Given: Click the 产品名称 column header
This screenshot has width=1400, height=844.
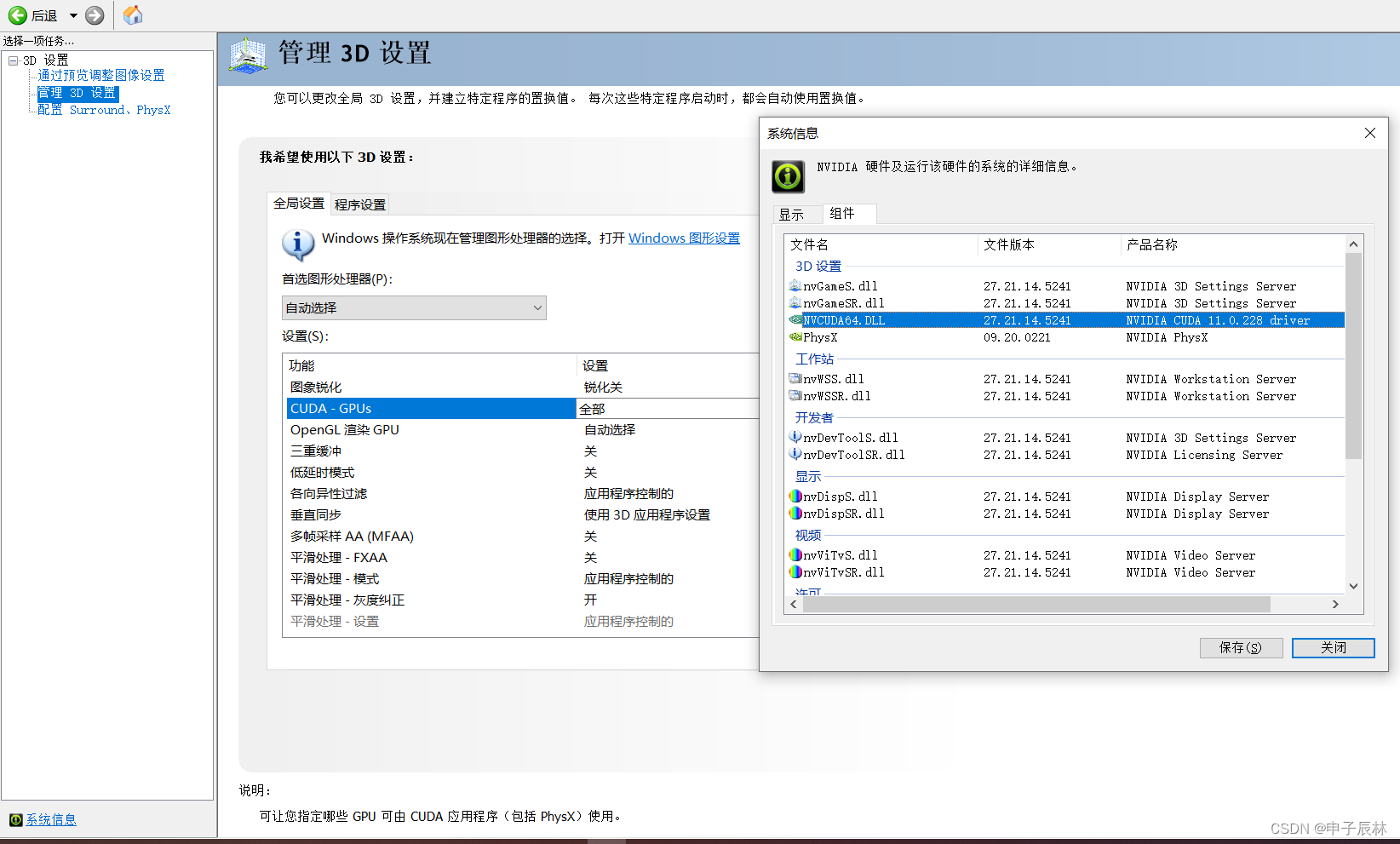Looking at the screenshot, I should click(1233, 244).
